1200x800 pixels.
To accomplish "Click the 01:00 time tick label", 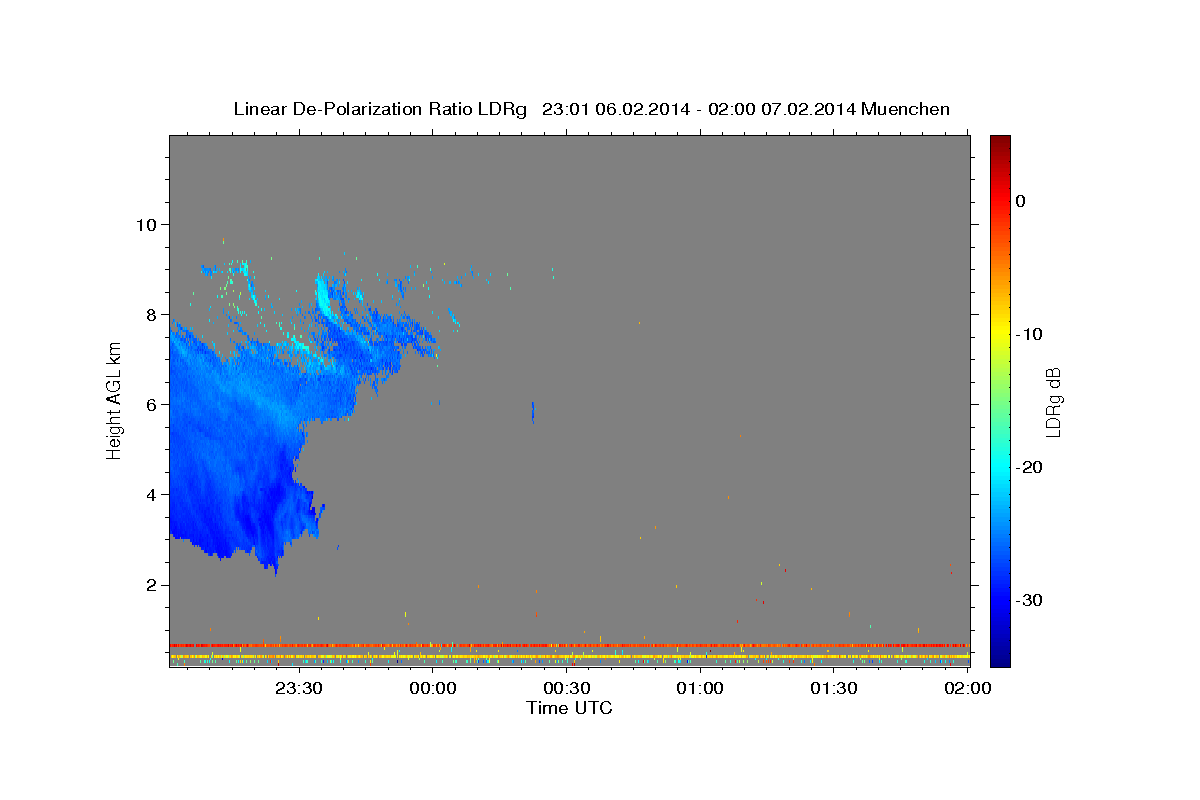I will [700, 688].
